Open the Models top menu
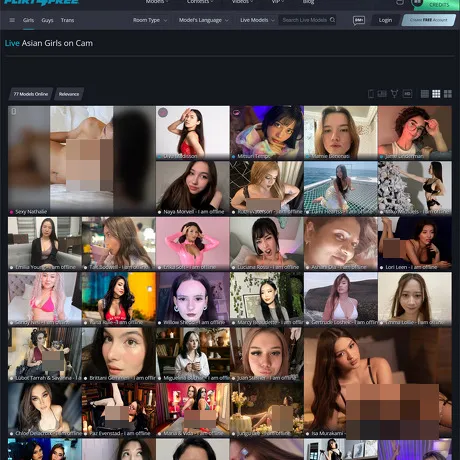Screen dimensions: 460x460 156,2
